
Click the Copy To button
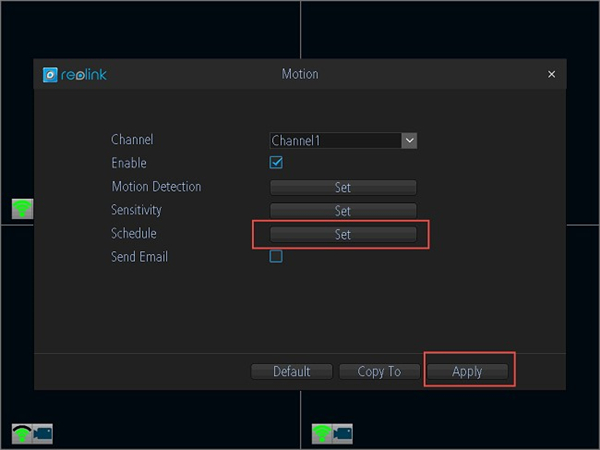point(379,371)
